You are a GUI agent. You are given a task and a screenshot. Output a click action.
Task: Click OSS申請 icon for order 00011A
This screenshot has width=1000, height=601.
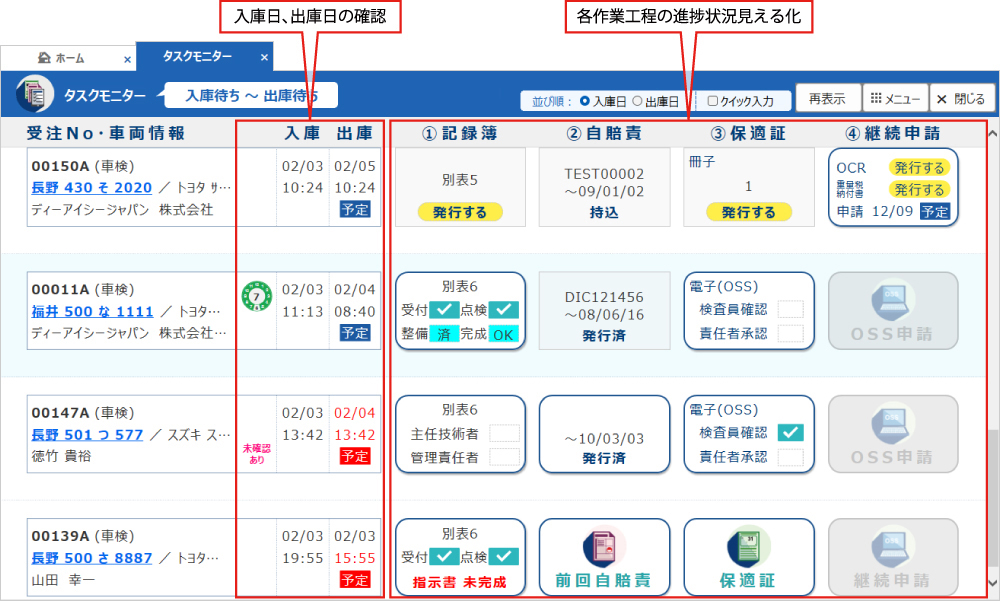point(893,310)
